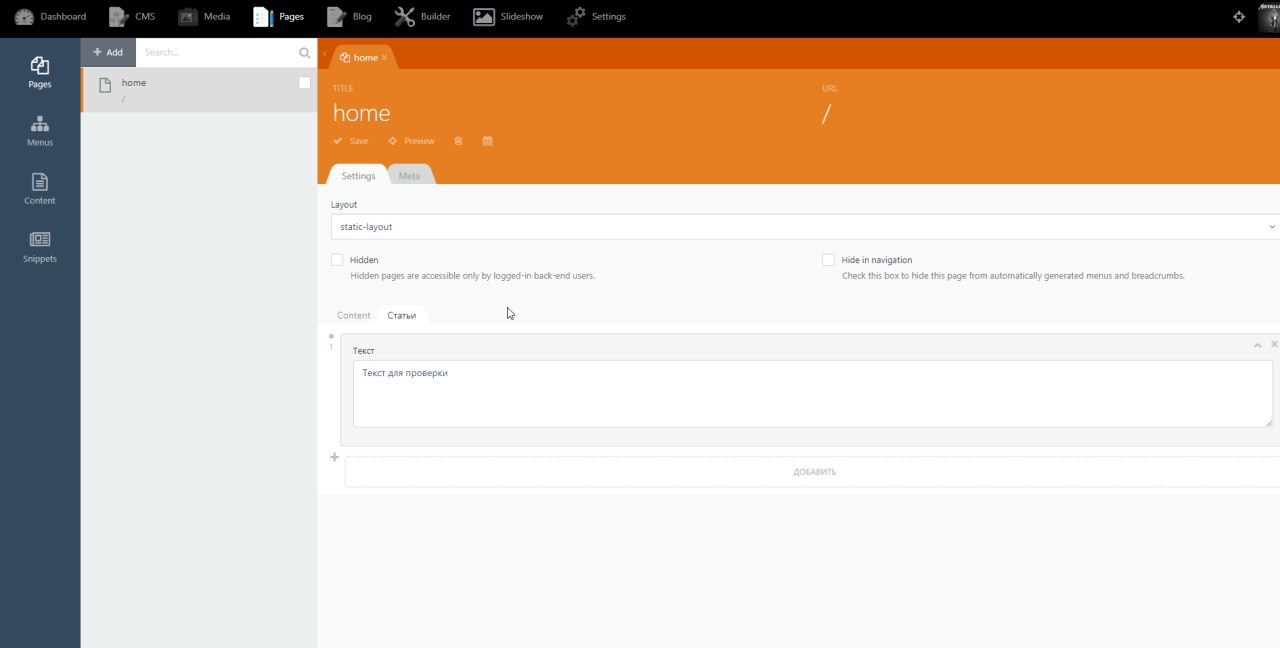Save the page

351,141
